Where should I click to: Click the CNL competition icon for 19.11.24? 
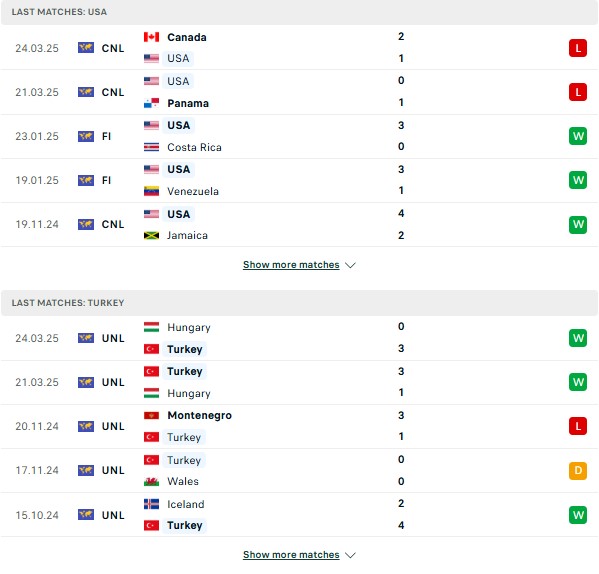click(x=86, y=224)
